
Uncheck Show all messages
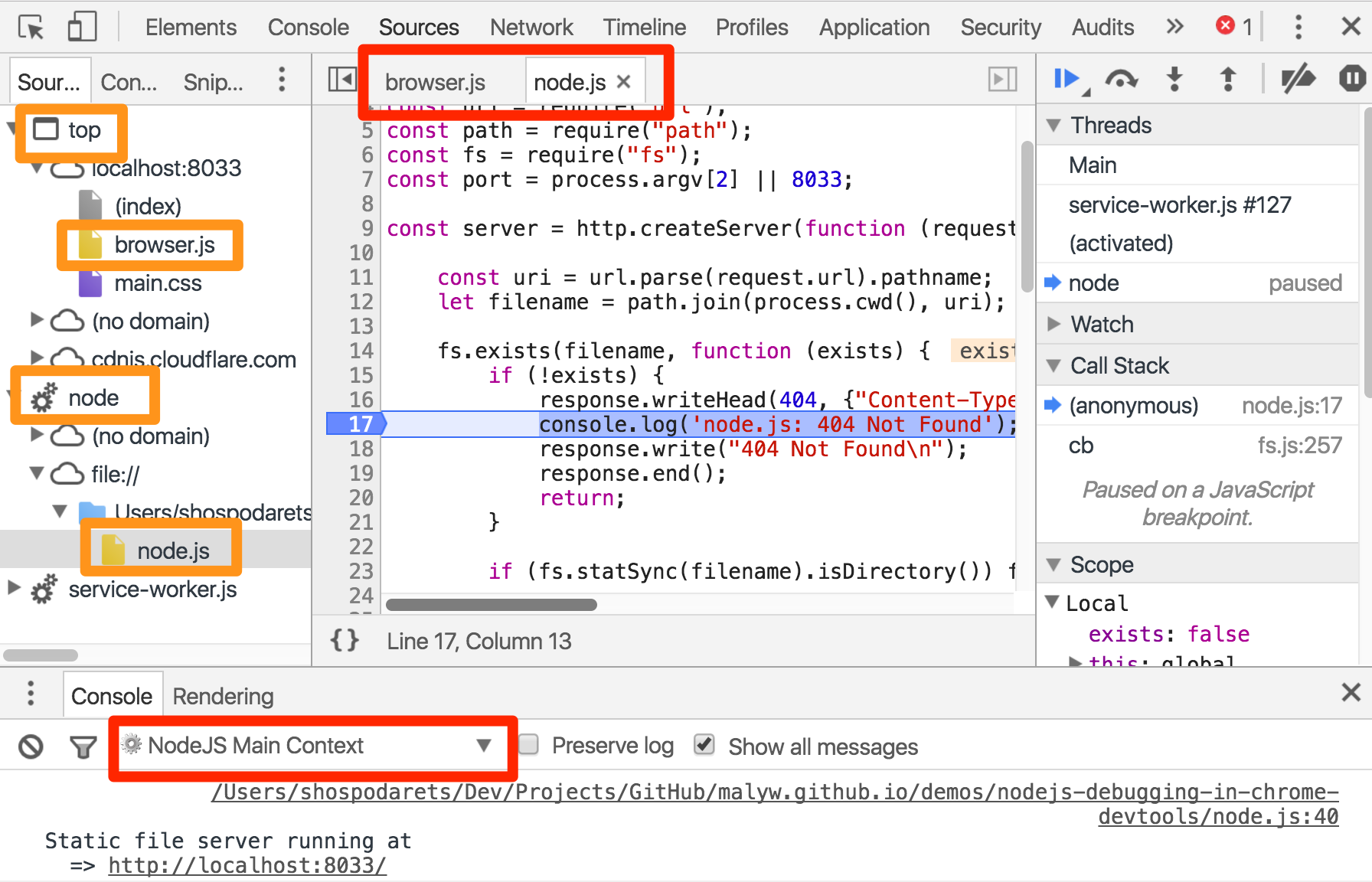point(704,744)
